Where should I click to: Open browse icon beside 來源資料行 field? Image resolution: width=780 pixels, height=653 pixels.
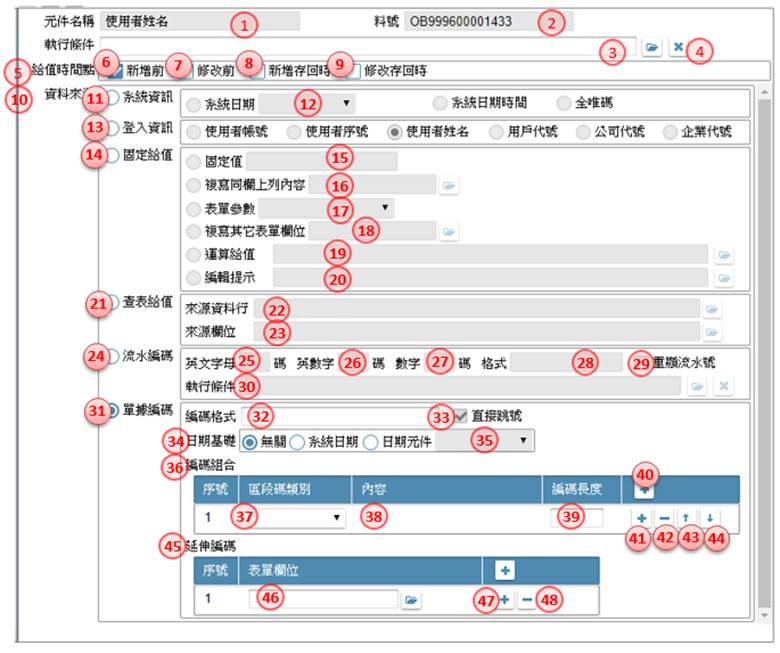712,309
